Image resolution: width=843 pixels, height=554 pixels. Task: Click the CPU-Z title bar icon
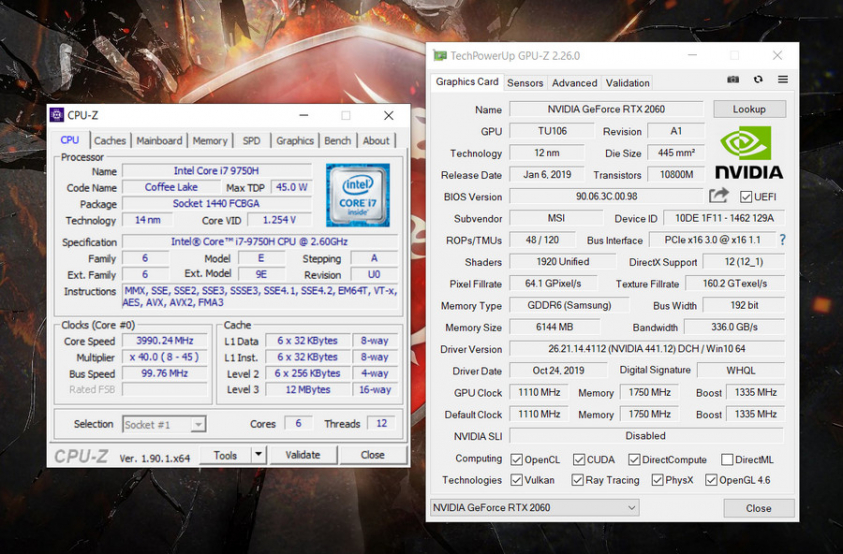(57, 115)
